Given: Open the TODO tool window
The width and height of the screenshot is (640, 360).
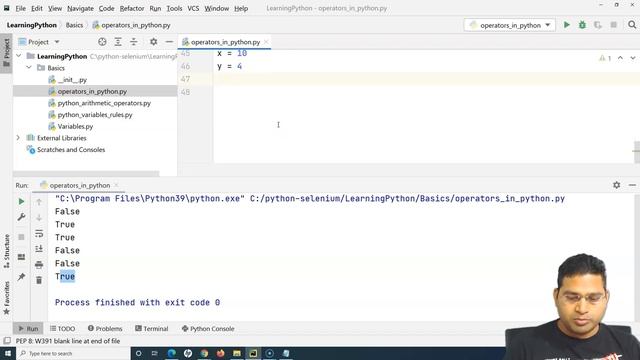Looking at the screenshot, I should click(62, 329).
